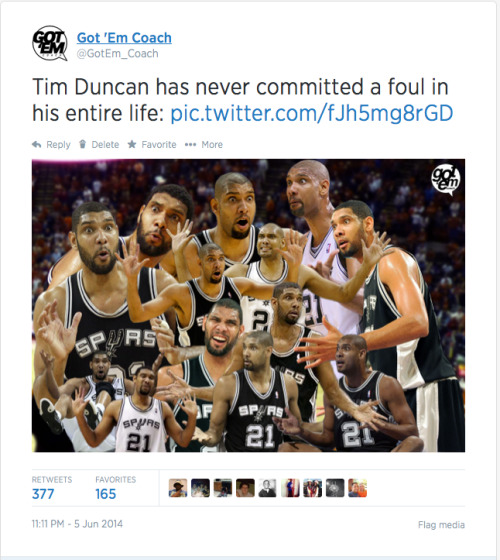The image size is (500, 560).
Task: Click the Favorite star icon
Action: pyautogui.click(x=132, y=144)
